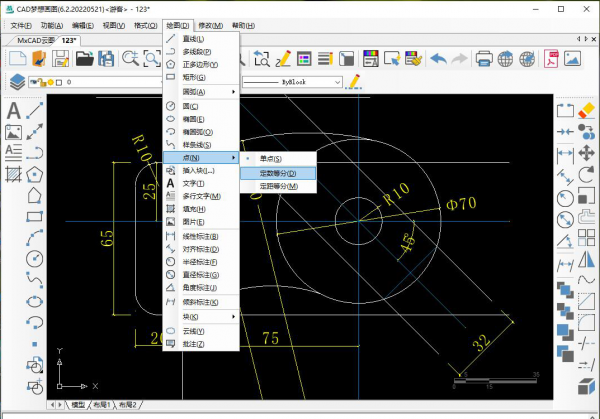Open the 编辑(E) menu
Image resolution: width=600 pixels, height=419 pixels.
pyautogui.click(x=83, y=26)
